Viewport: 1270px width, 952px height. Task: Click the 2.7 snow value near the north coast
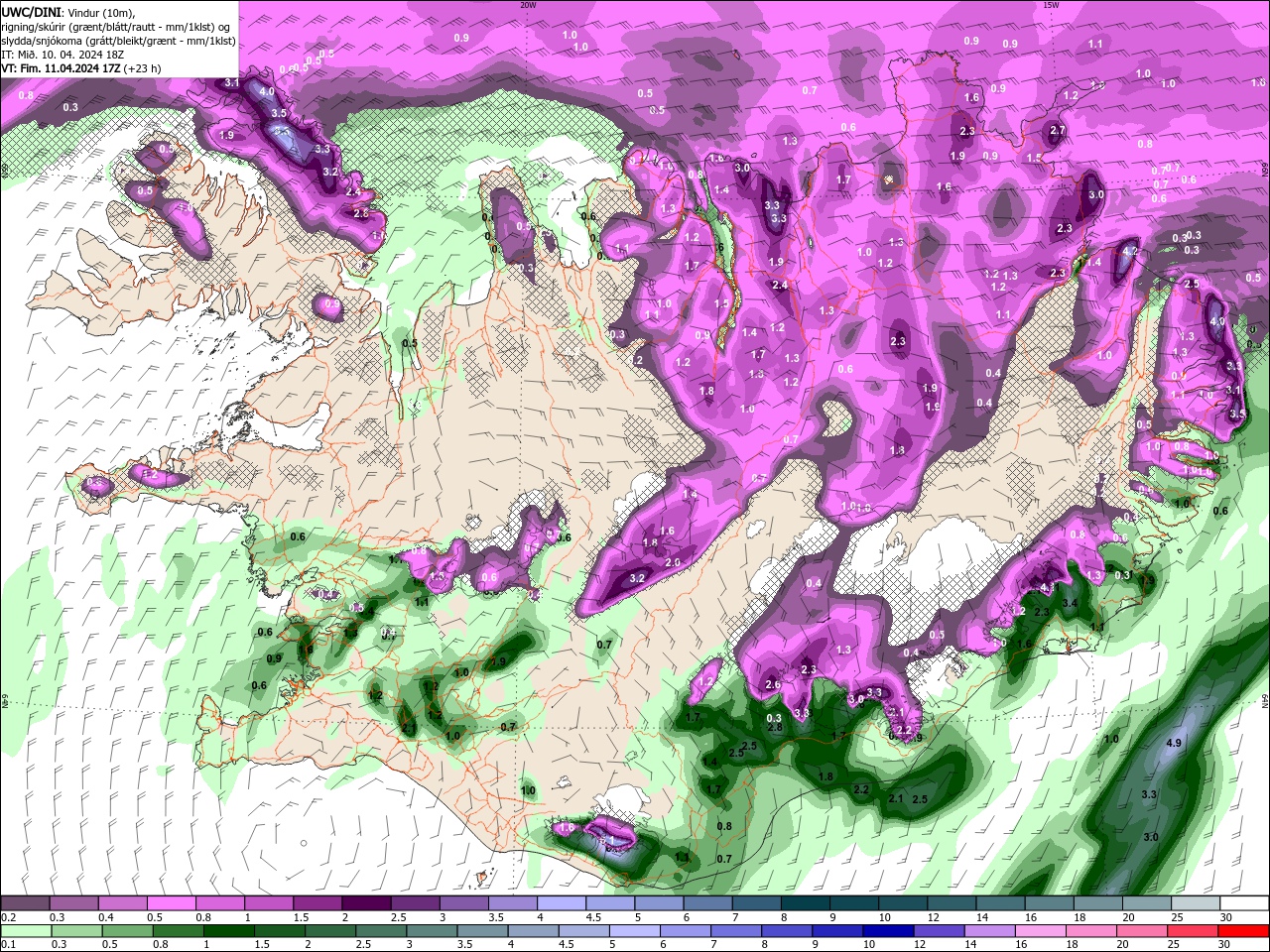(1058, 131)
